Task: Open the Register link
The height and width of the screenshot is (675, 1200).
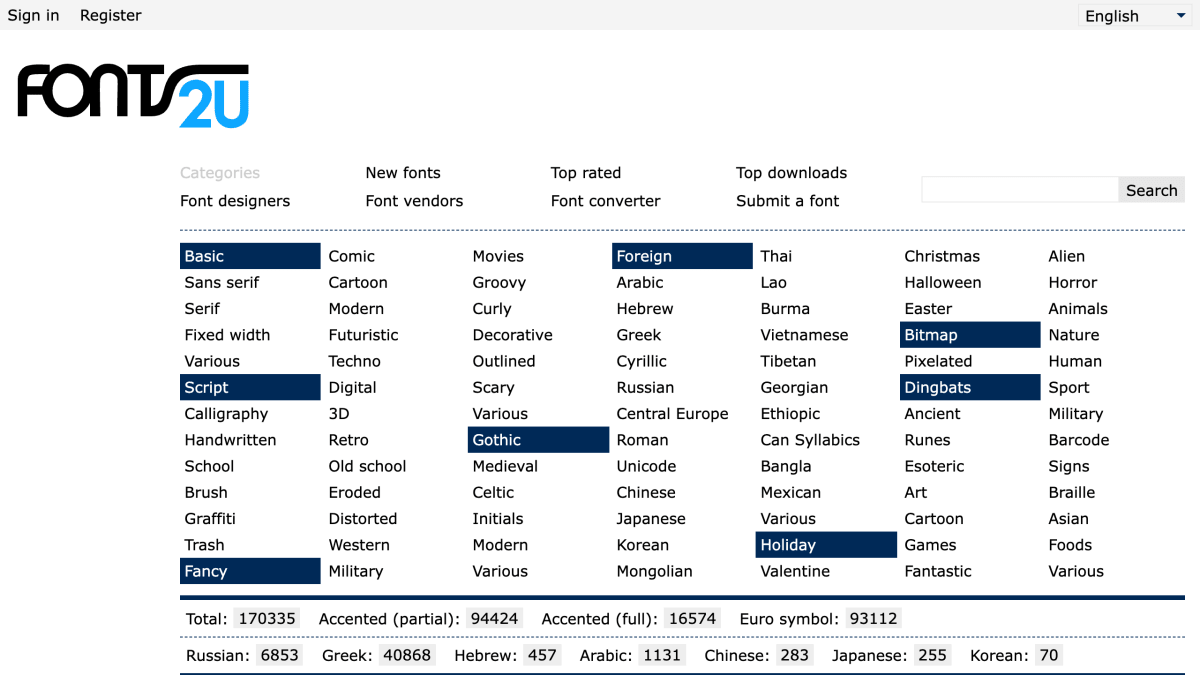Action: coord(110,15)
